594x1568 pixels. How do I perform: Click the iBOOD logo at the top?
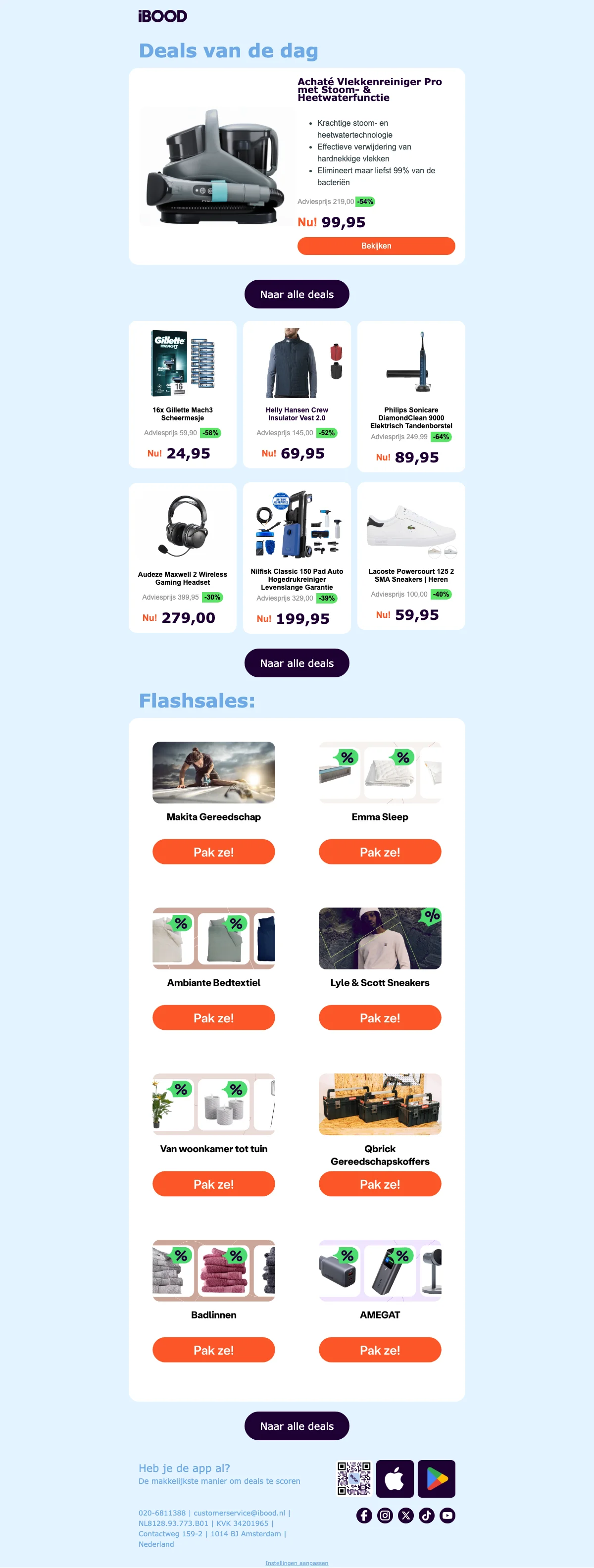pyautogui.click(x=162, y=16)
